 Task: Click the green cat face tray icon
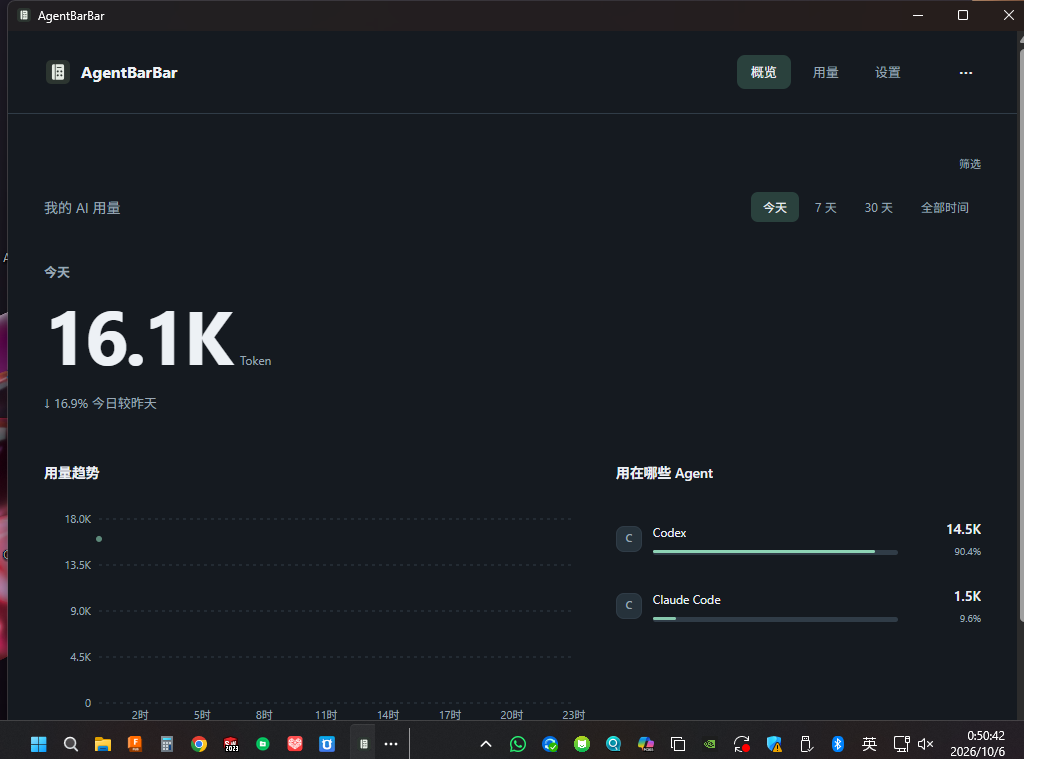click(582, 744)
